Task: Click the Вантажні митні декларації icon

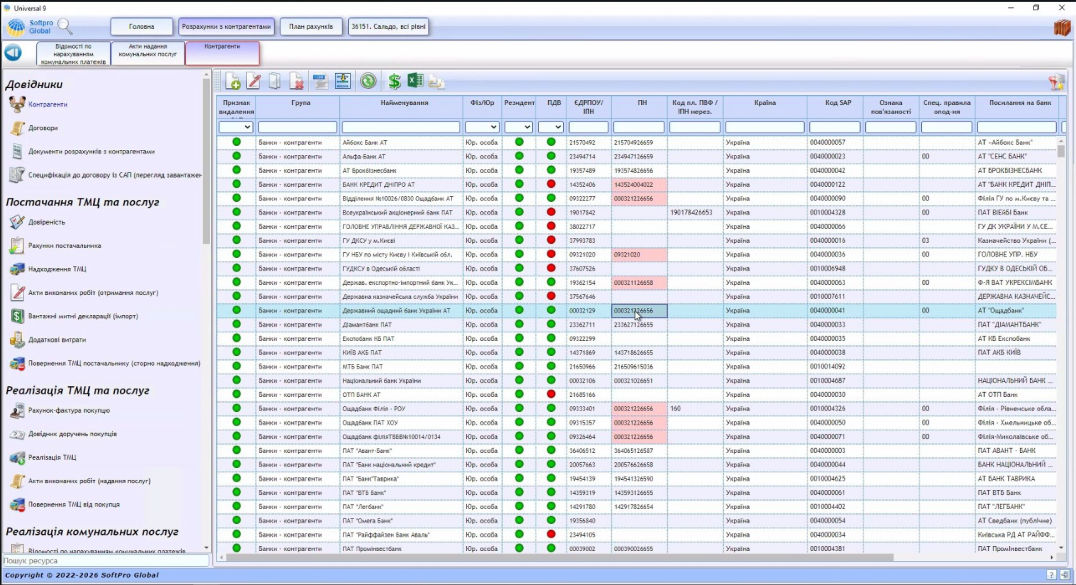Action: tap(17, 316)
